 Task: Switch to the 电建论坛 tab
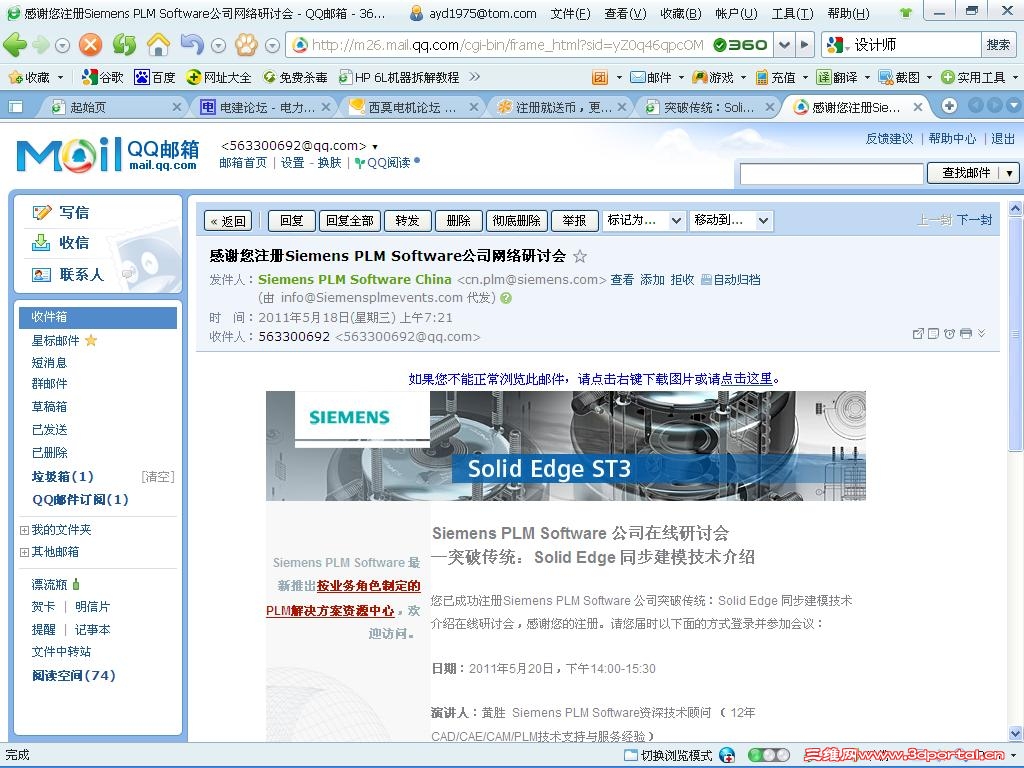(266, 107)
